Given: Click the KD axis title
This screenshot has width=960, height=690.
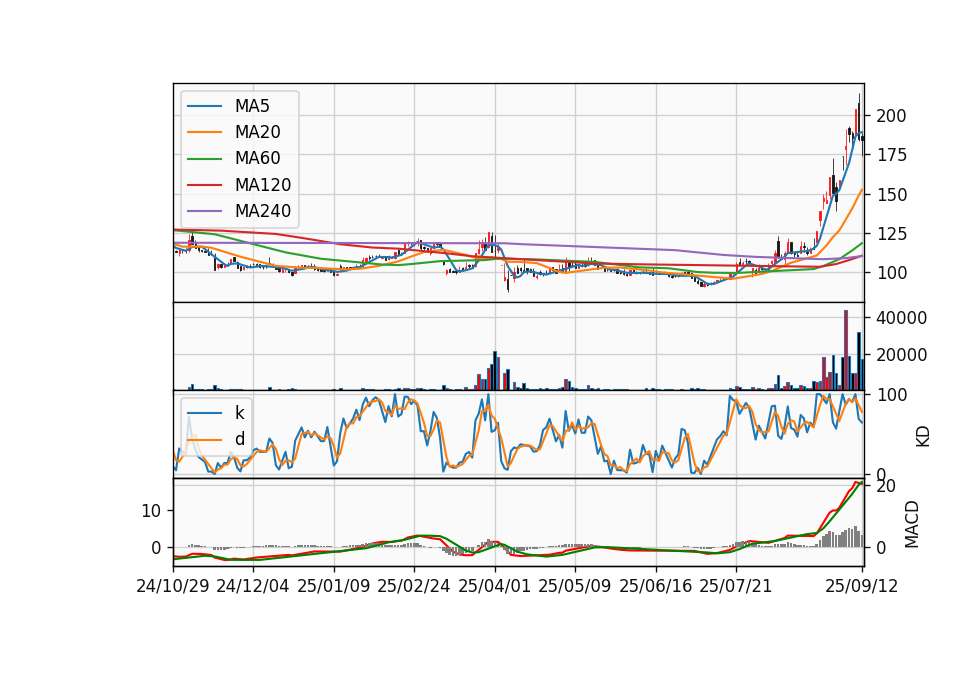Looking at the screenshot, I should coord(923,436).
